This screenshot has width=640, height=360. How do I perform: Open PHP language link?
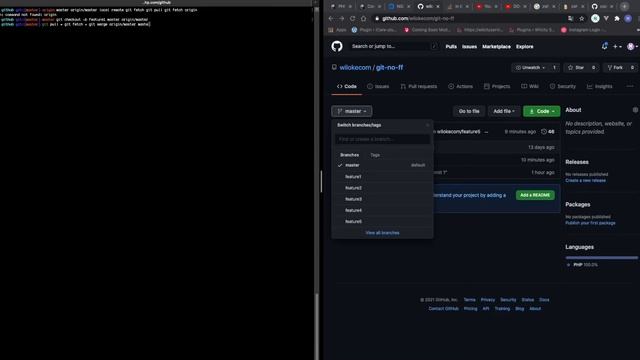[583, 265]
